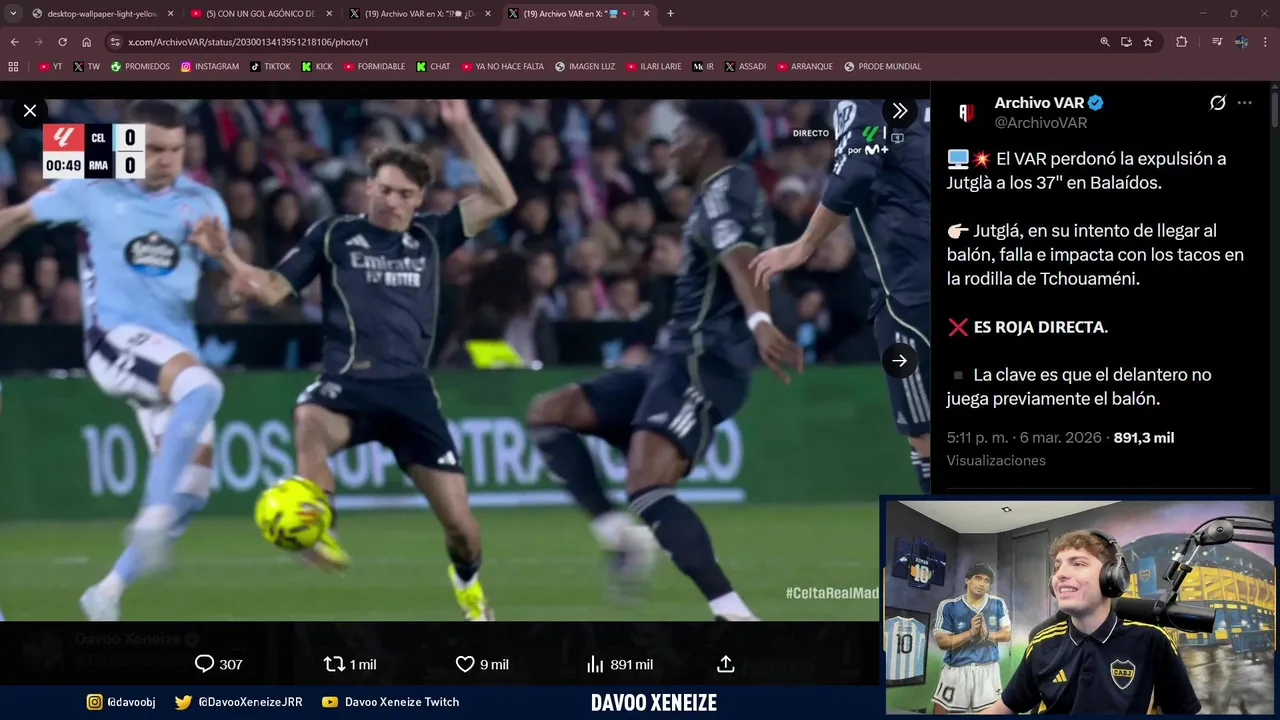This screenshot has width=1280, height=720.
Task: Open the KICK bookmark
Action: coord(317,67)
